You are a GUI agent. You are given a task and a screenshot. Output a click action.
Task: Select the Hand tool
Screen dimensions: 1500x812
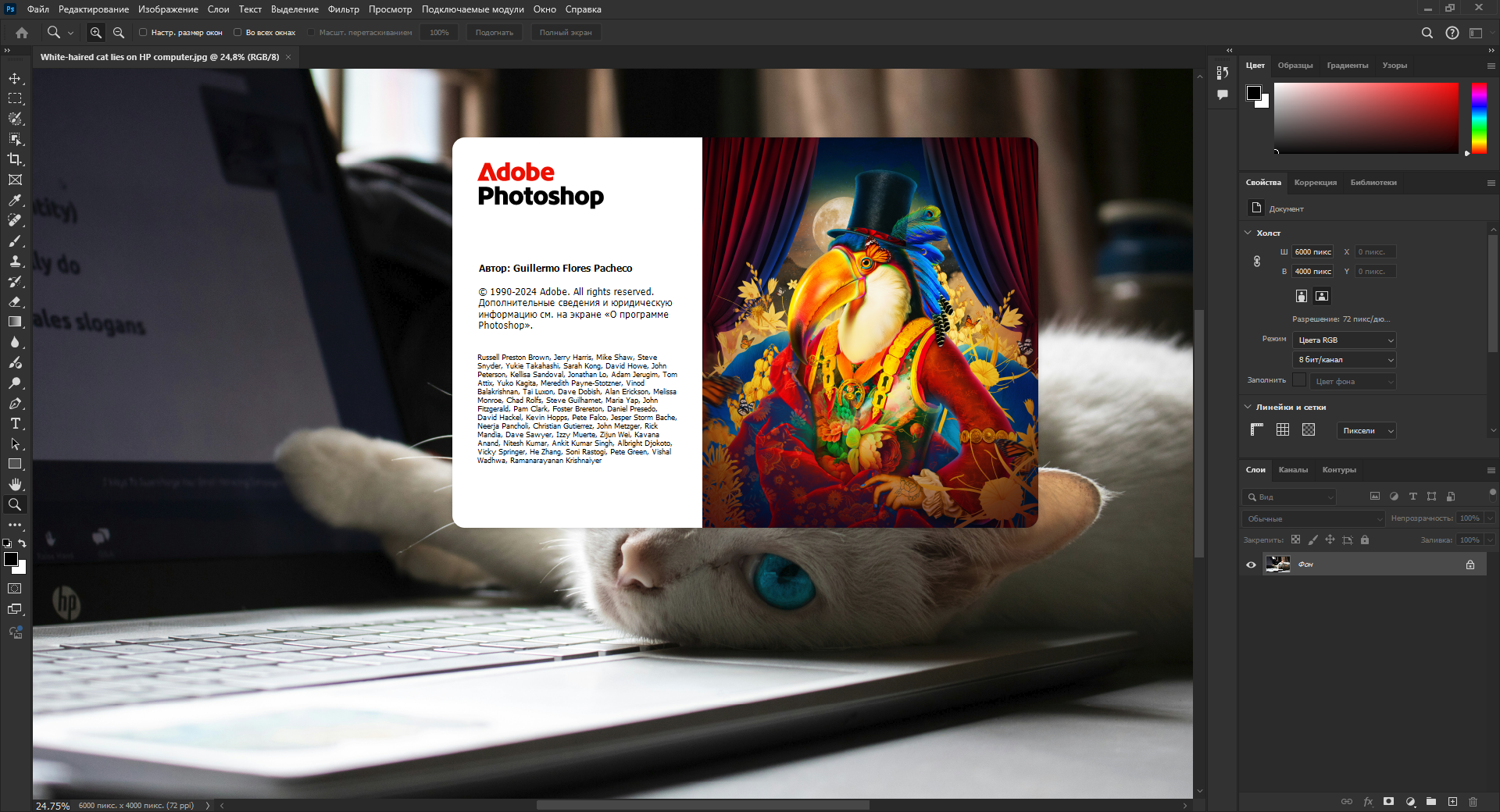pos(15,485)
